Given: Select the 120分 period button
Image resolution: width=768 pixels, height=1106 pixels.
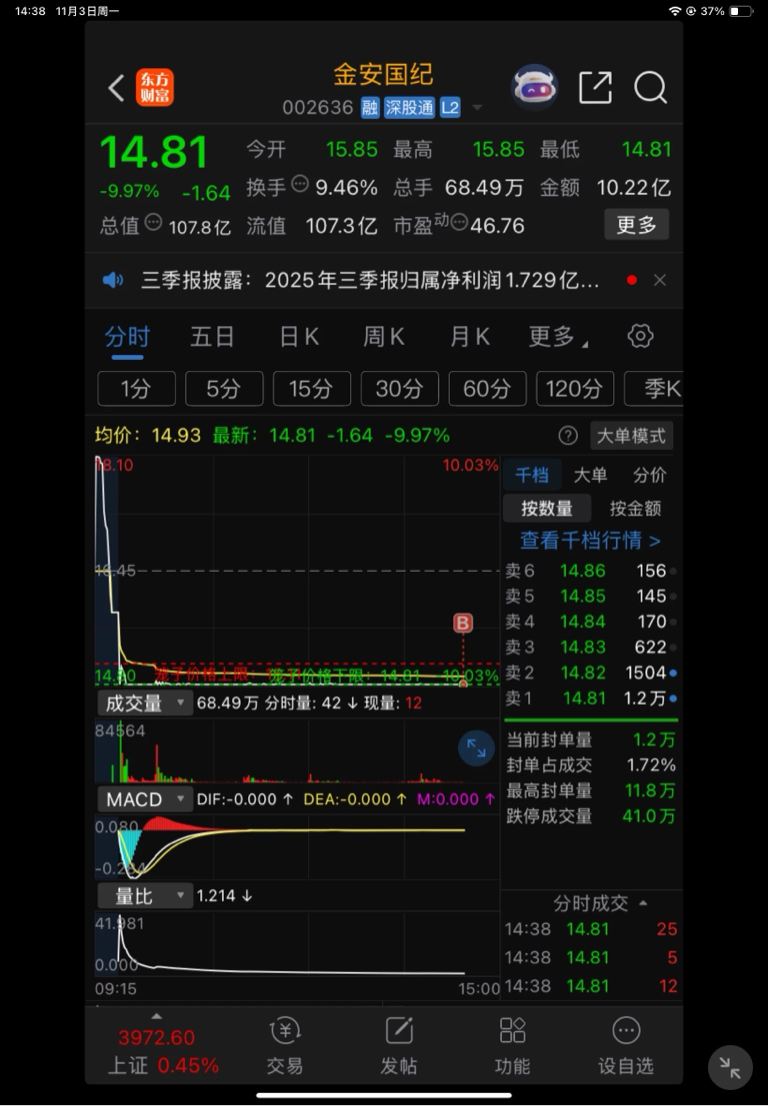Looking at the screenshot, I should coord(575,389).
